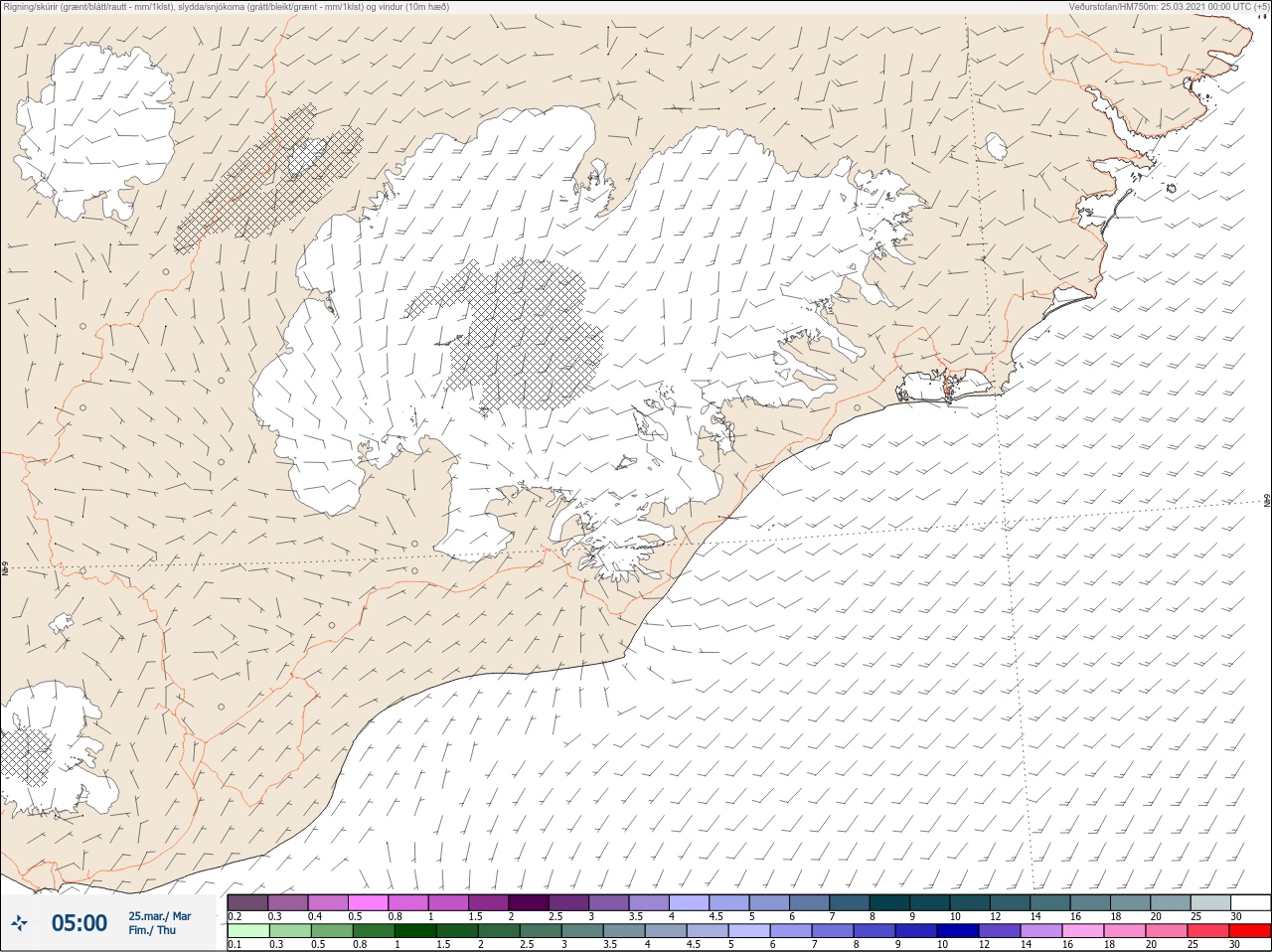This screenshot has width=1272, height=952.
Task: Select the darkest green bottom-row swatch between 1 and 1.5
Action: click(415, 931)
